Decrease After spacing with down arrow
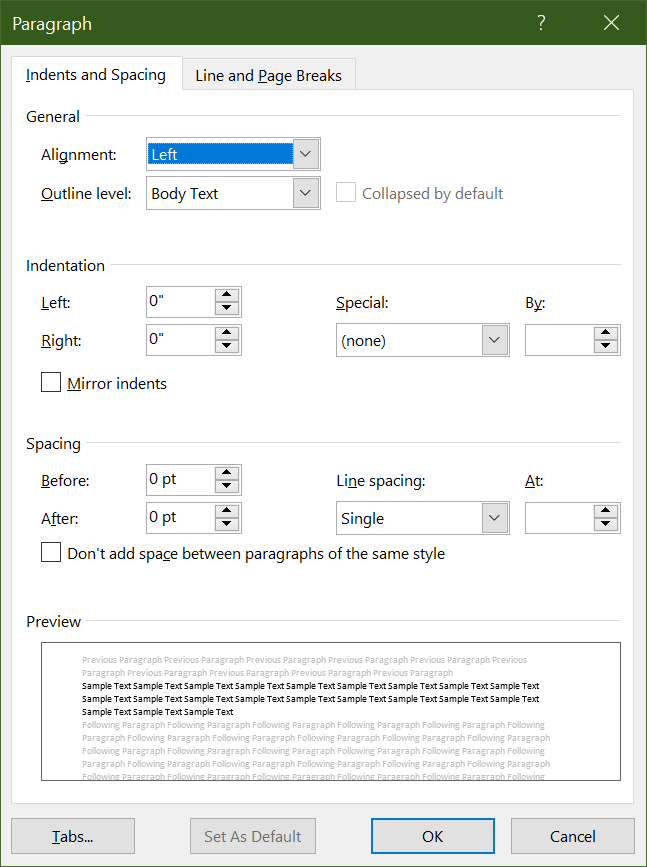This screenshot has width=647, height=867. tap(227, 524)
